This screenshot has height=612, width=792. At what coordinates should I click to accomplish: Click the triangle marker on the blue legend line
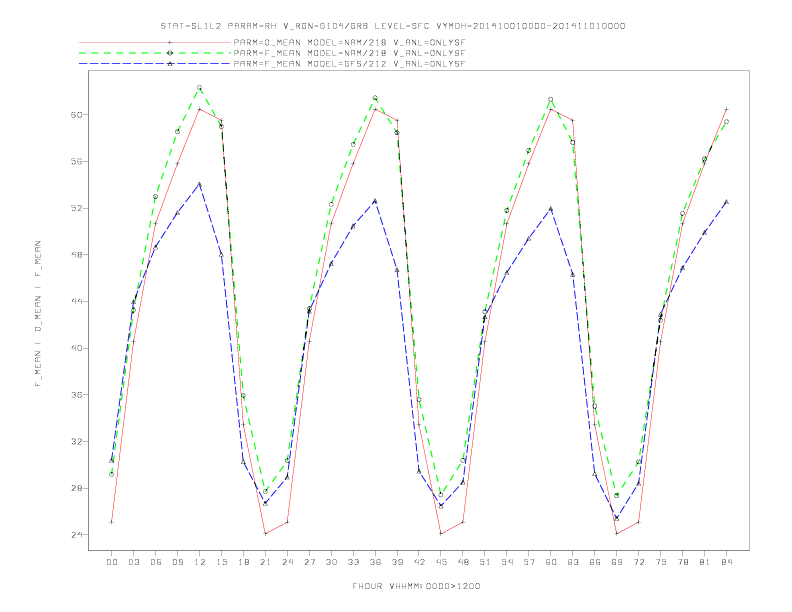[x=170, y=64]
